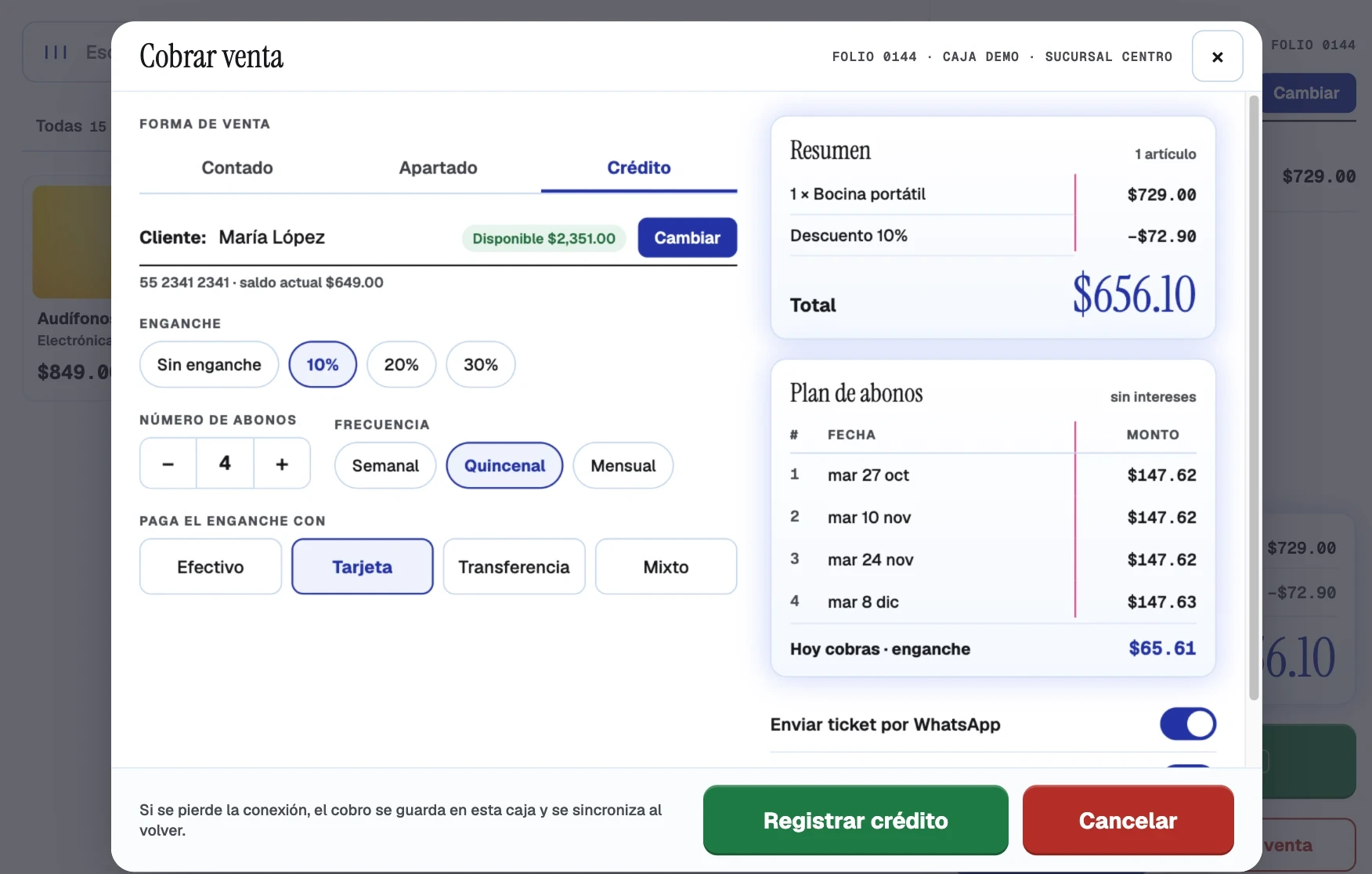1372x874 pixels.
Task: Click the red Cancelar button
Action: click(x=1128, y=820)
